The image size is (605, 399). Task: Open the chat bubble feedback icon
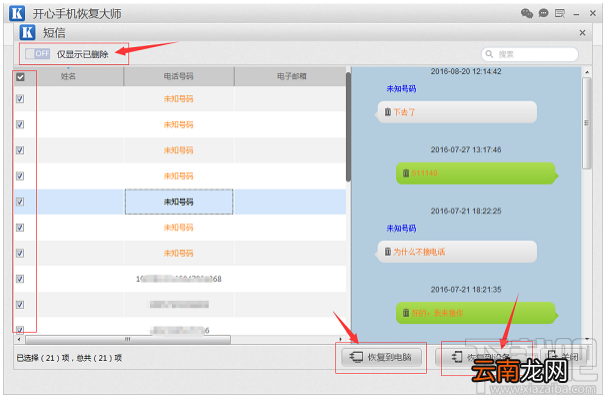[x=544, y=14]
